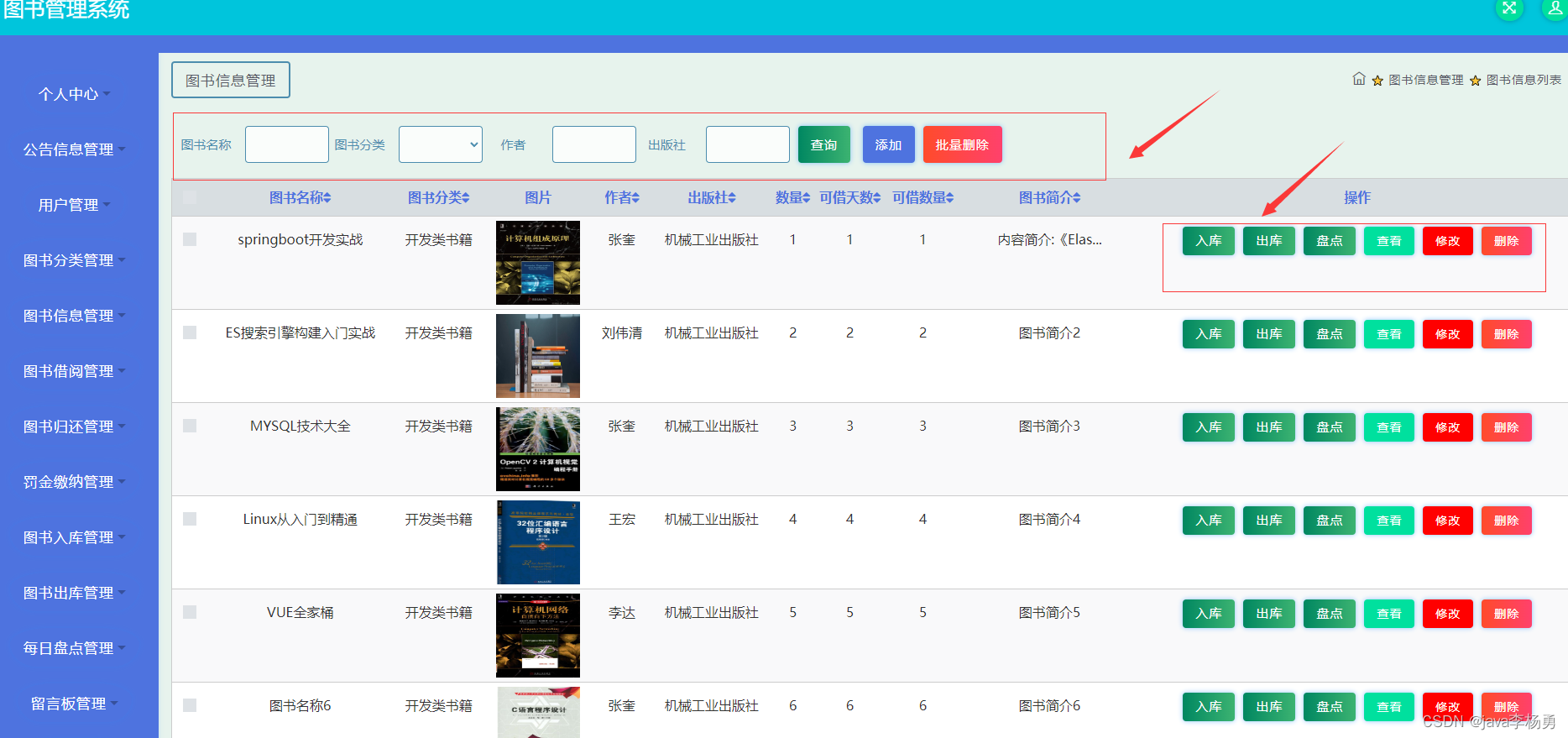Open the user profile icon in header
1568x738 pixels.
[1555, 8]
